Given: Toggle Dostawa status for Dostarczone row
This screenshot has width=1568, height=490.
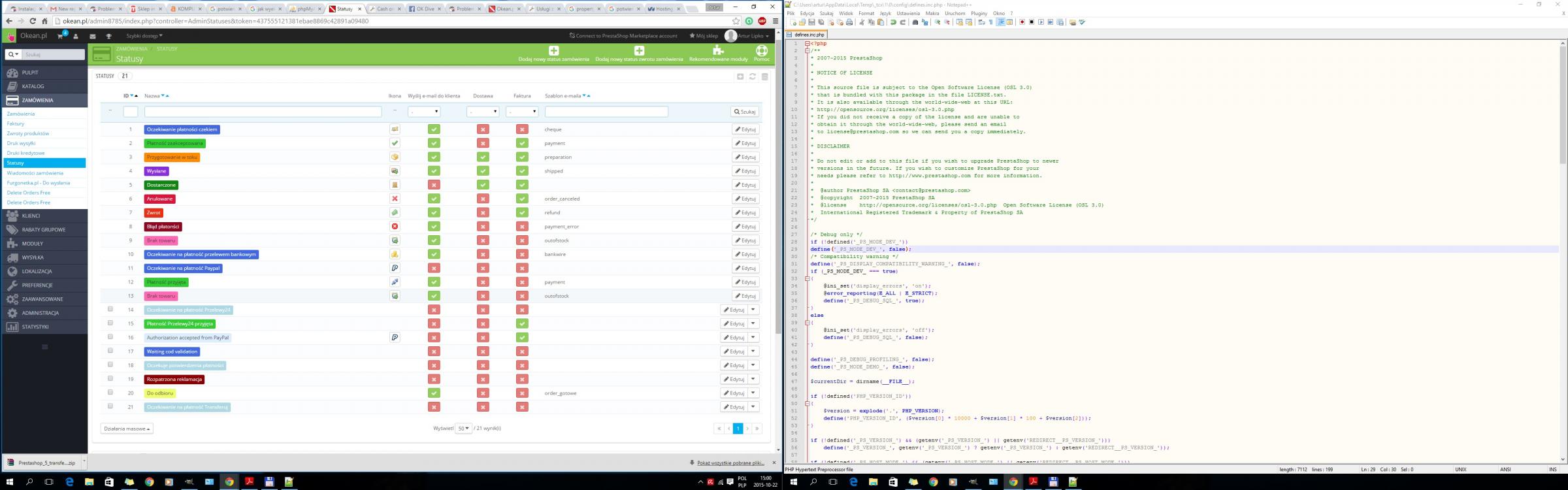Looking at the screenshot, I should 483,185.
